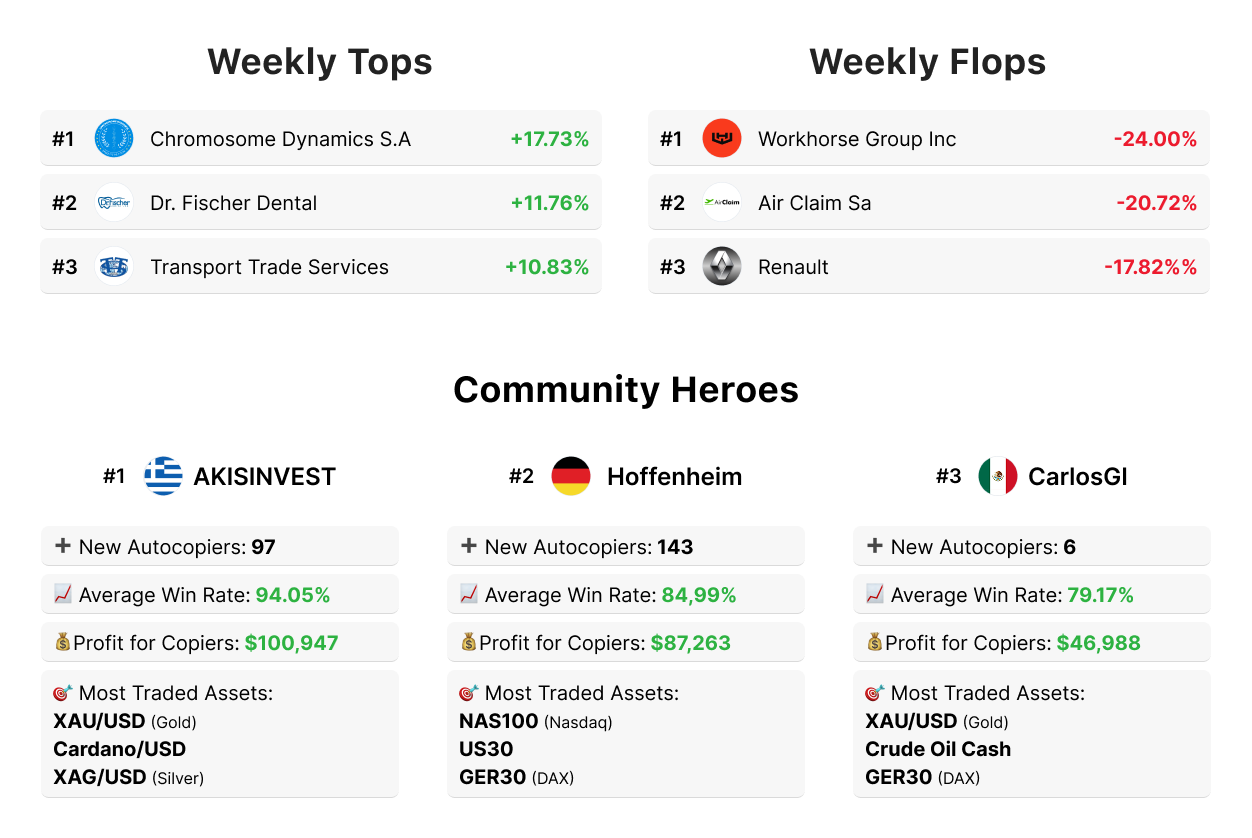Click the Dr. Fischer Dental logo
This screenshot has width=1252, height=838.
coord(114,203)
